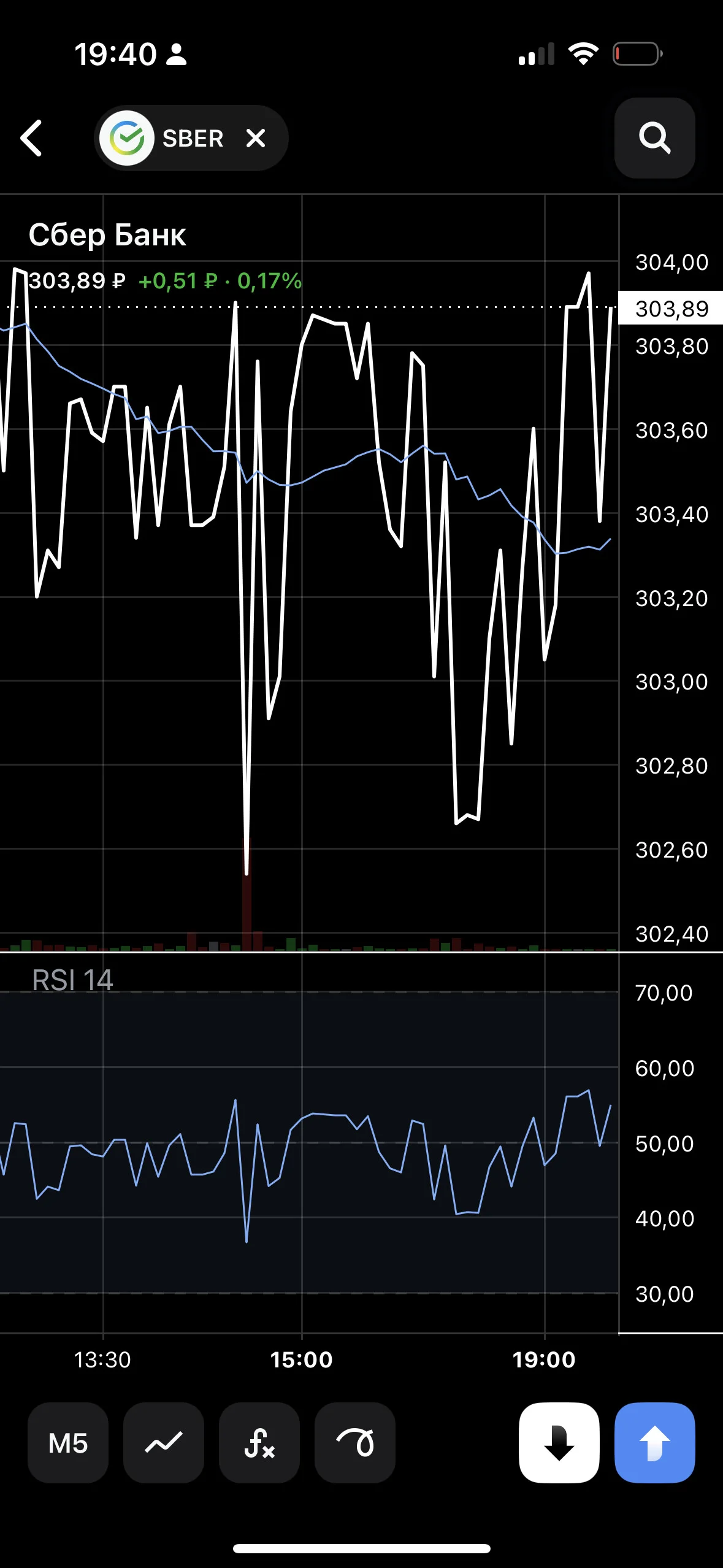Switch chart type with the line icon

click(164, 1443)
